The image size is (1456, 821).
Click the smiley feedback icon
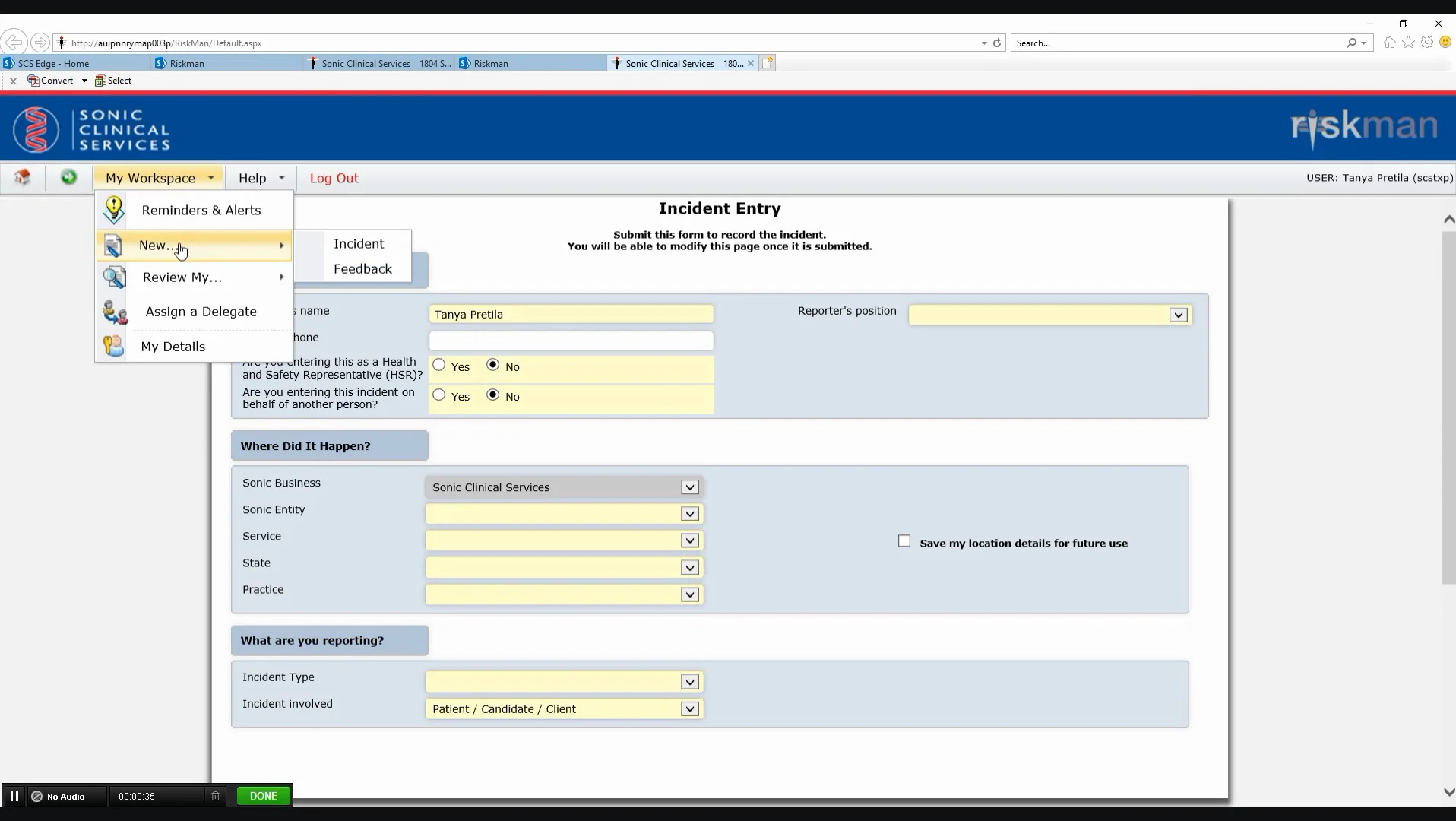click(1445, 43)
